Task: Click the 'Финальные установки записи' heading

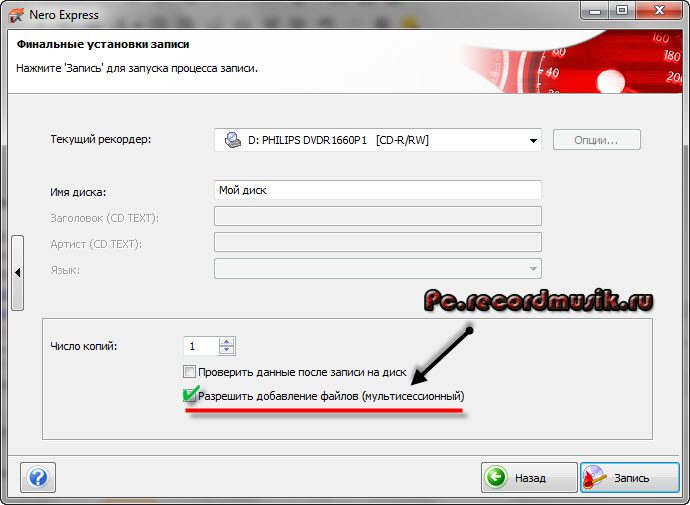Action: click(x=103, y=44)
